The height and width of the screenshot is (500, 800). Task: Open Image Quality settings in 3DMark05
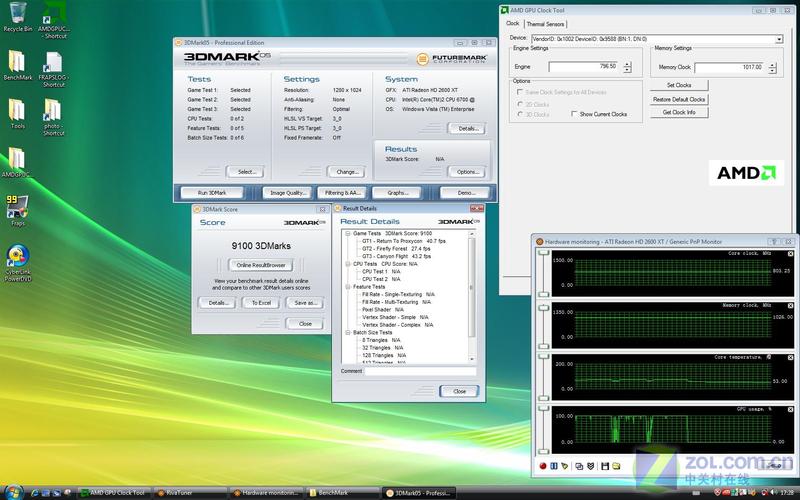pyautogui.click(x=288, y=193)
